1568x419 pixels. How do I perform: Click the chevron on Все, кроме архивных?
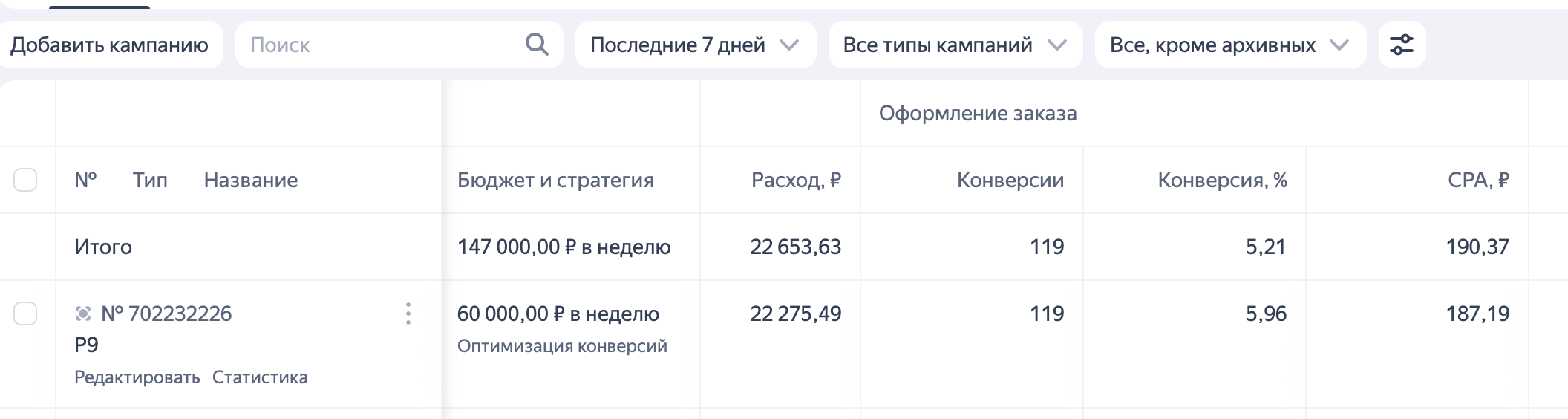point(1339,45)
